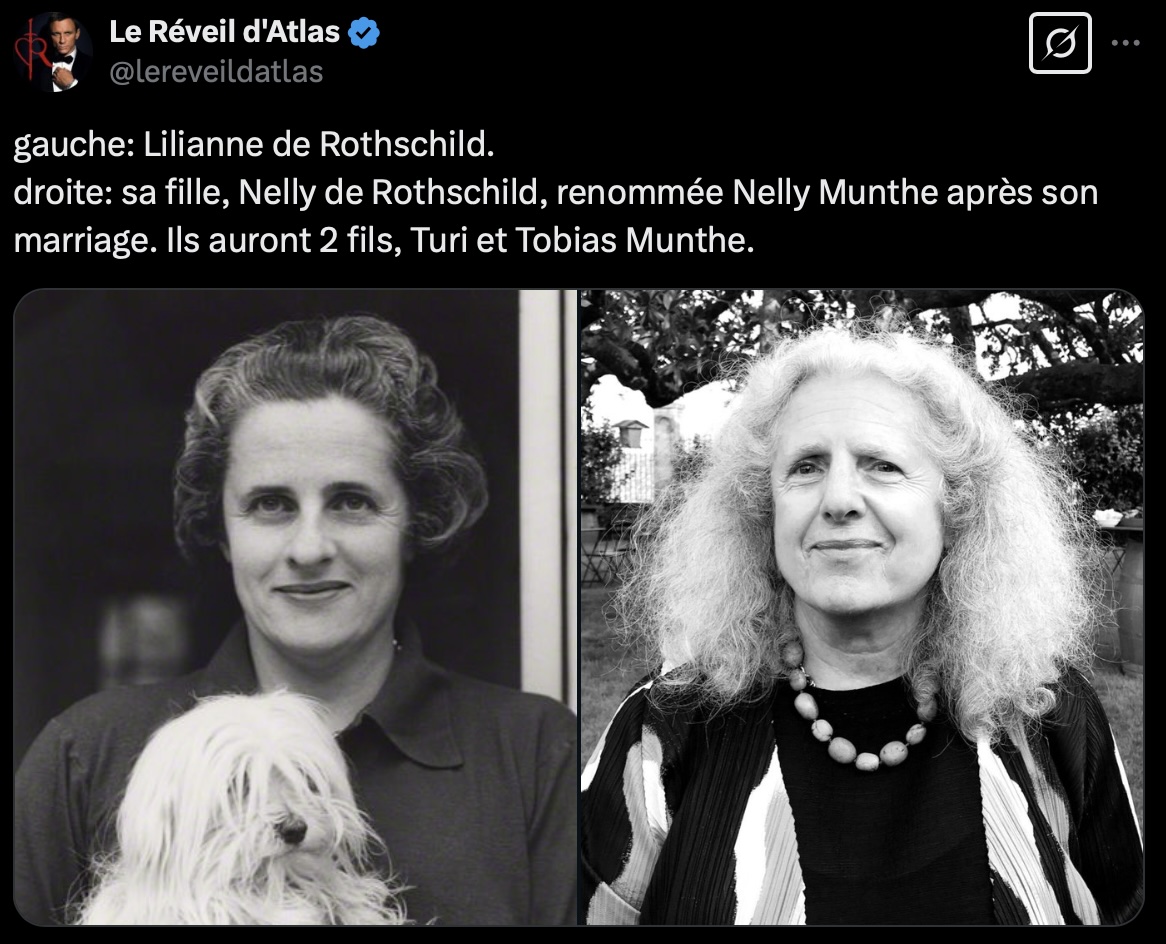Viewport: 1166px width, 944px height.
Task: Open the profile avatar picture
Action: tap(53, 51)
